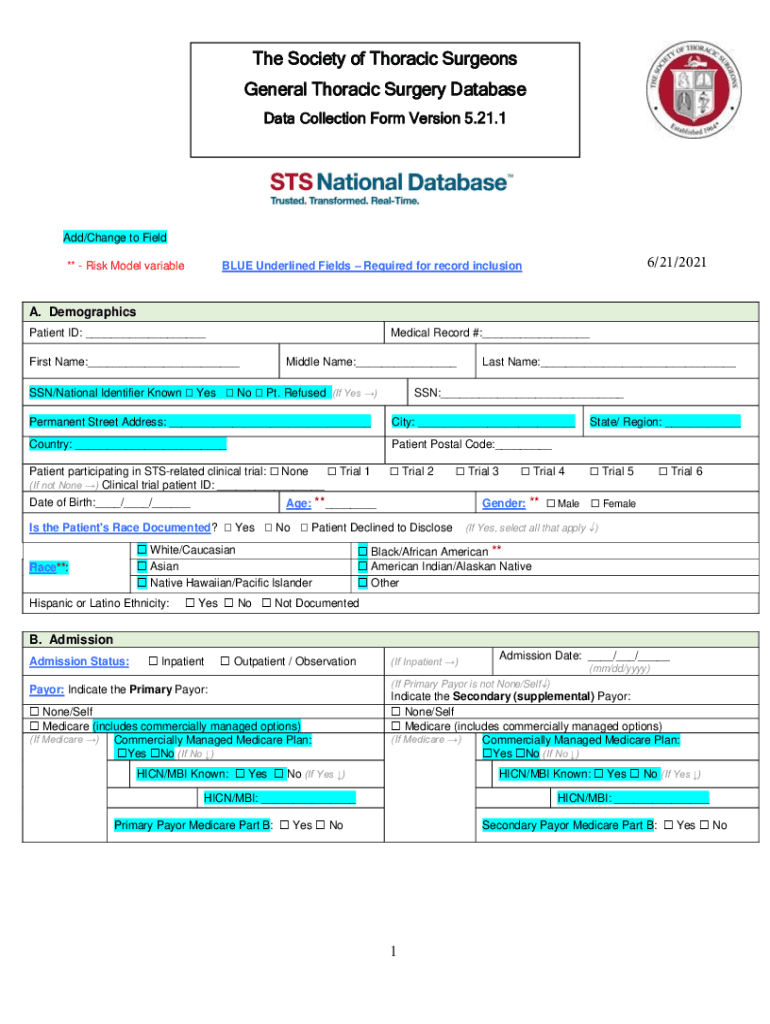770x1024 pixels.
Task: Select the Inpatient admission status checkbox
Action: 153,661
